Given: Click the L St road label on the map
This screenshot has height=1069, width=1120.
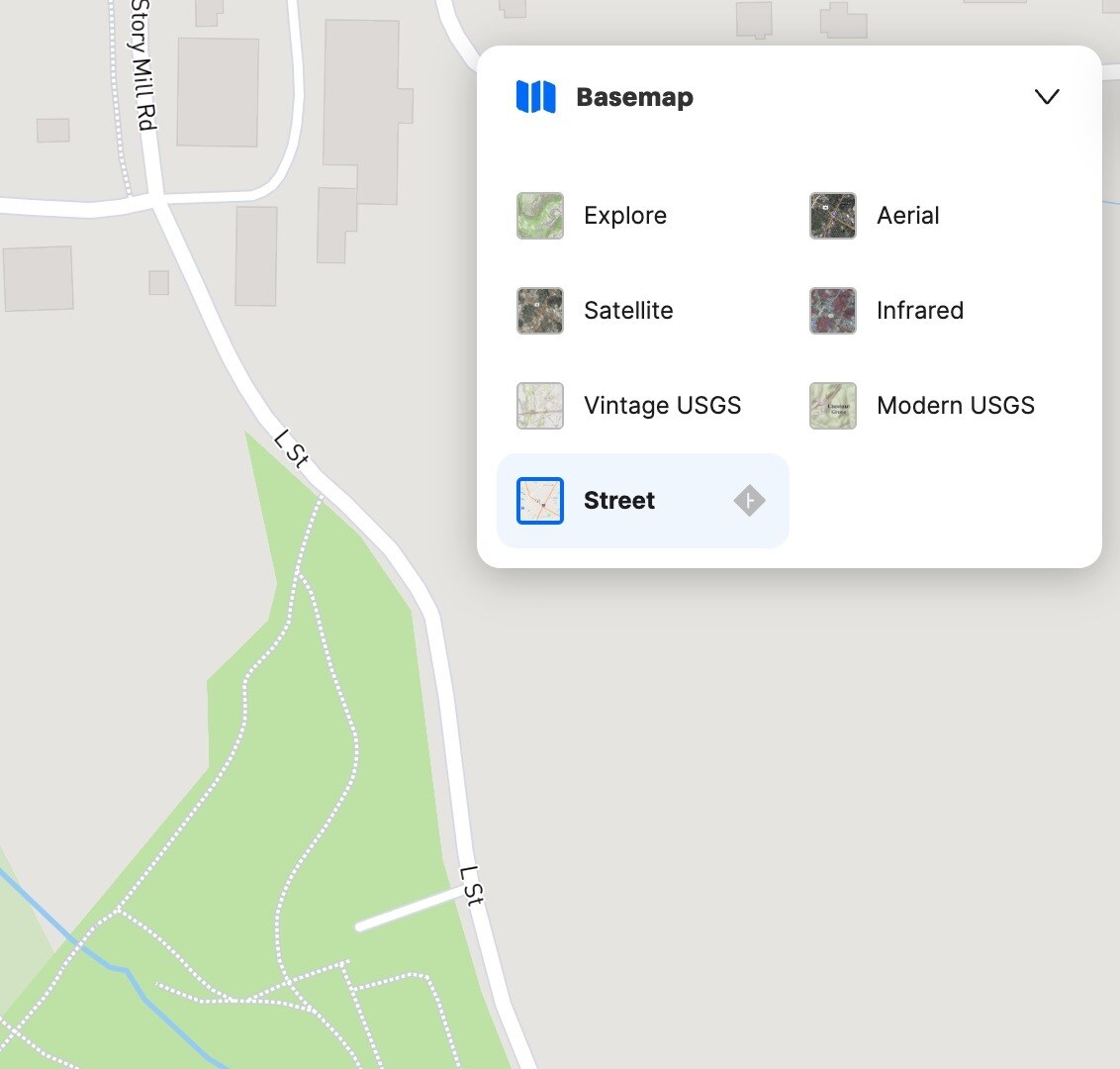Looking at the screenshot, I should 292,450.
